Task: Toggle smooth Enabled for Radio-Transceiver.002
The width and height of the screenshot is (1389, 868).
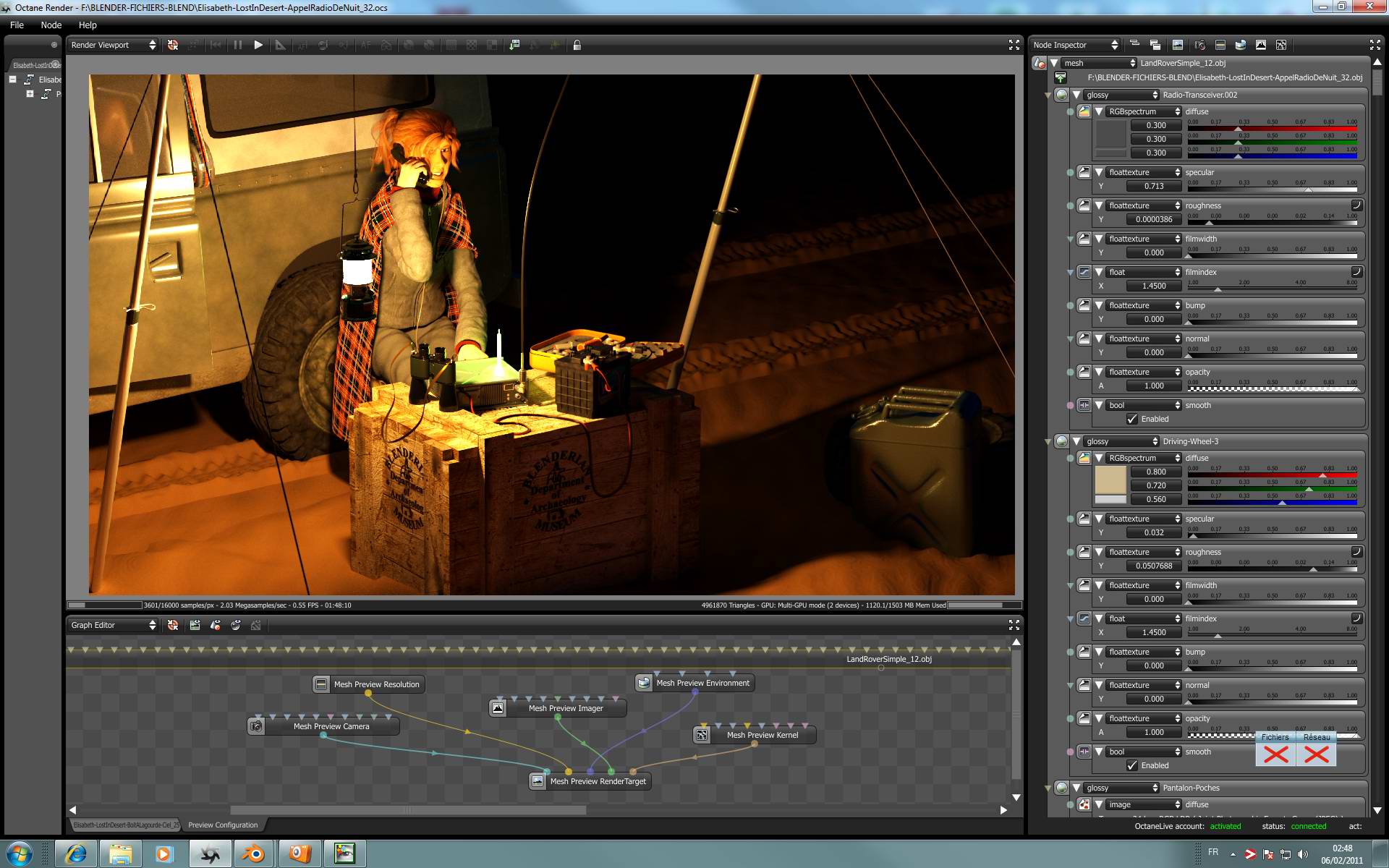Action: (x=1132, y=419)
